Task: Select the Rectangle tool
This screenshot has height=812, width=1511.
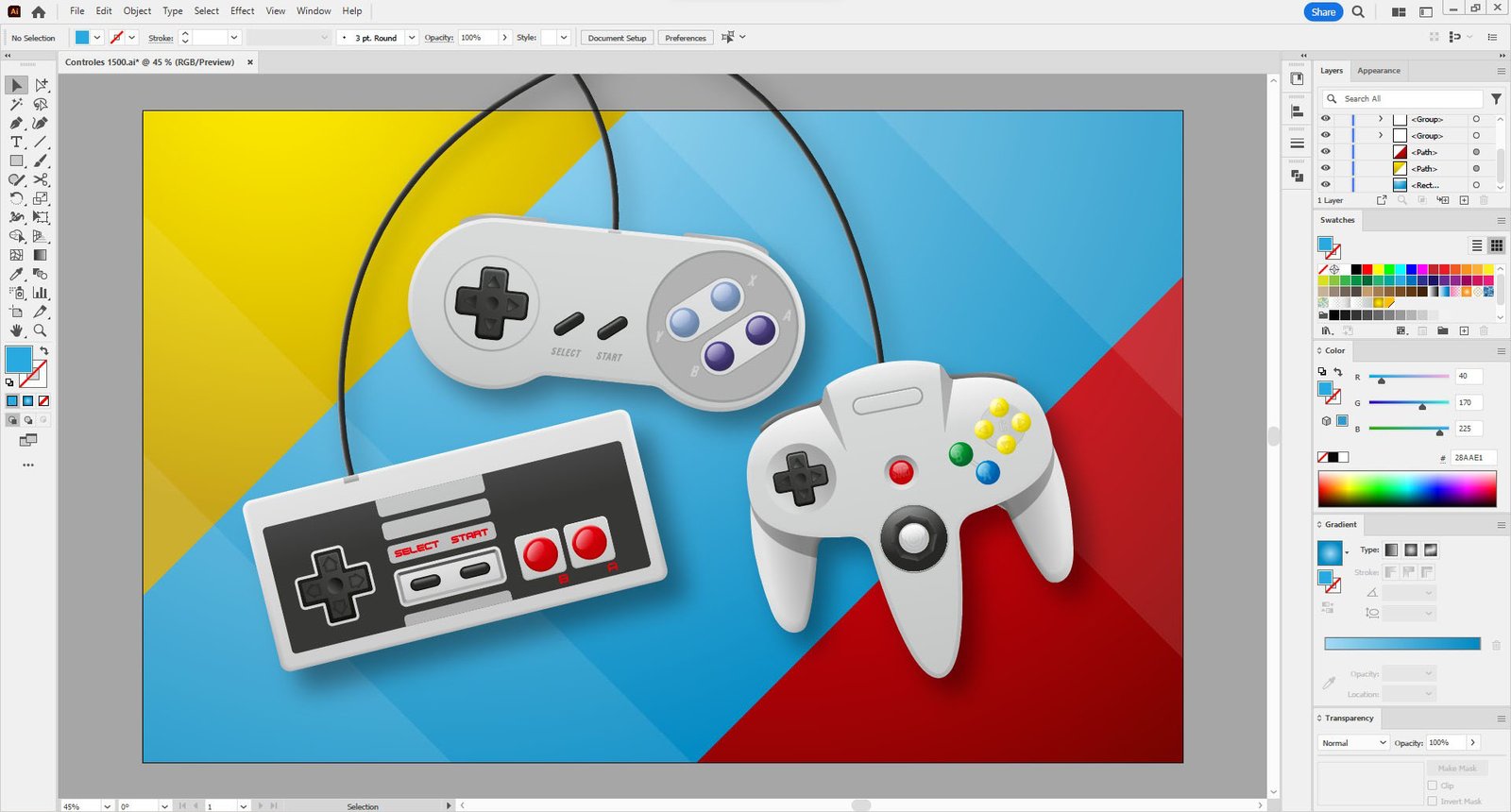Action: coord(16,161)
